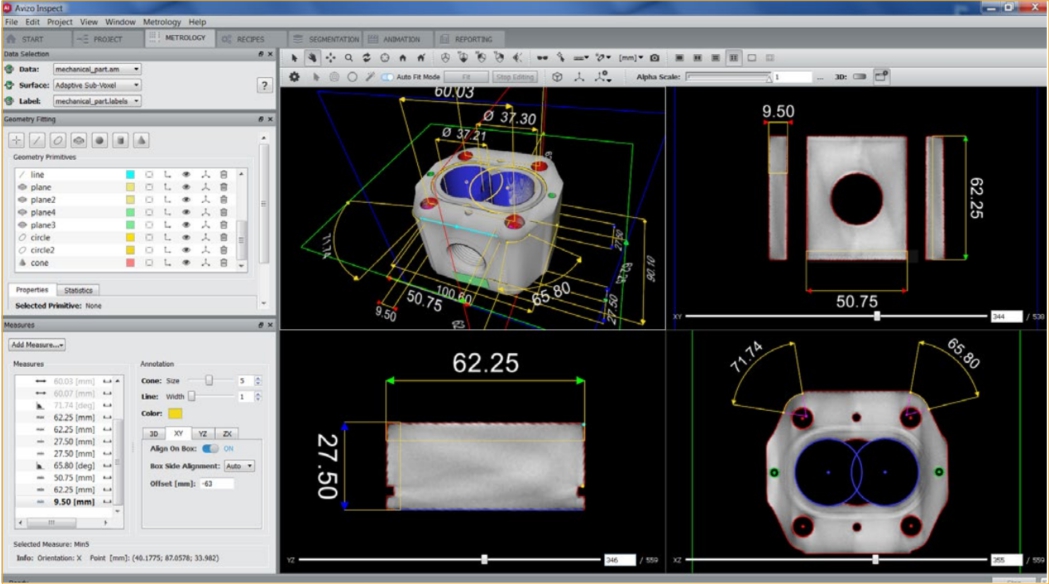Toggle Auto Fit Mode switch
The height and width of the screenshot is (584, 1049).
pos(387,77)
